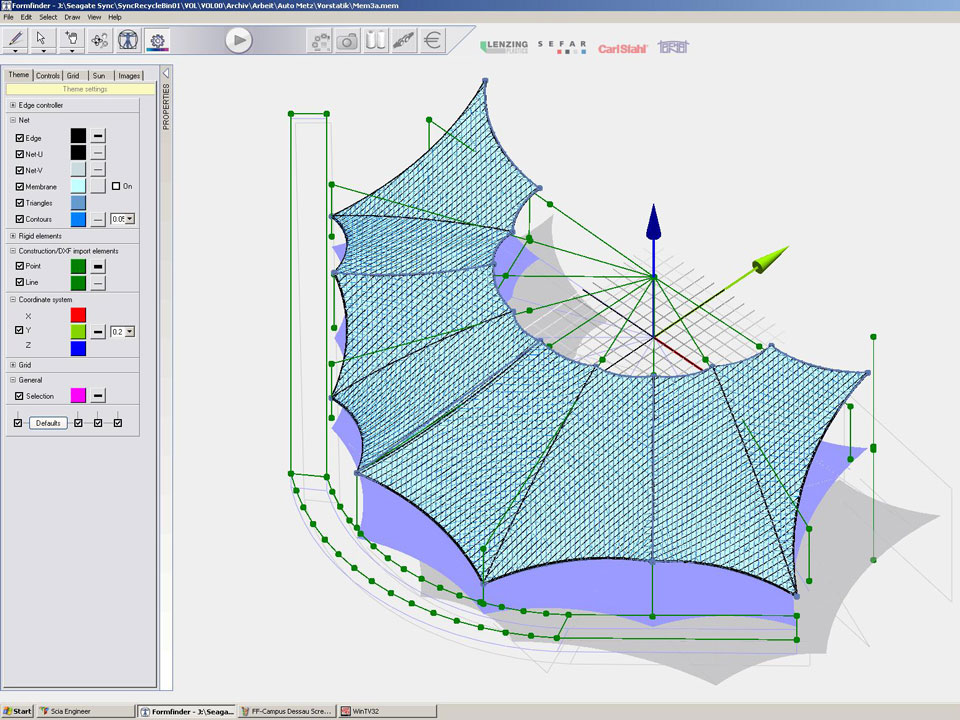
Task: Open theme settings gear icon
Action: (157, 40)
